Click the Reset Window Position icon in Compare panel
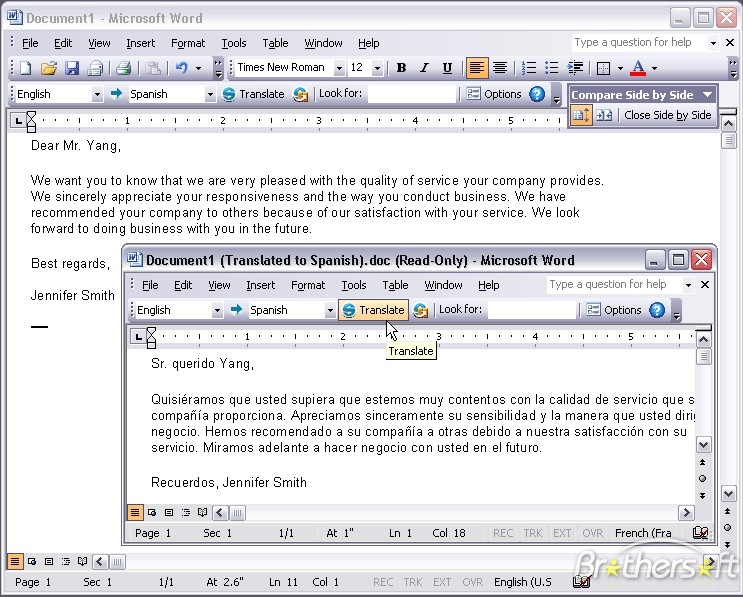 pyautogui.click(x=604, y=115)
